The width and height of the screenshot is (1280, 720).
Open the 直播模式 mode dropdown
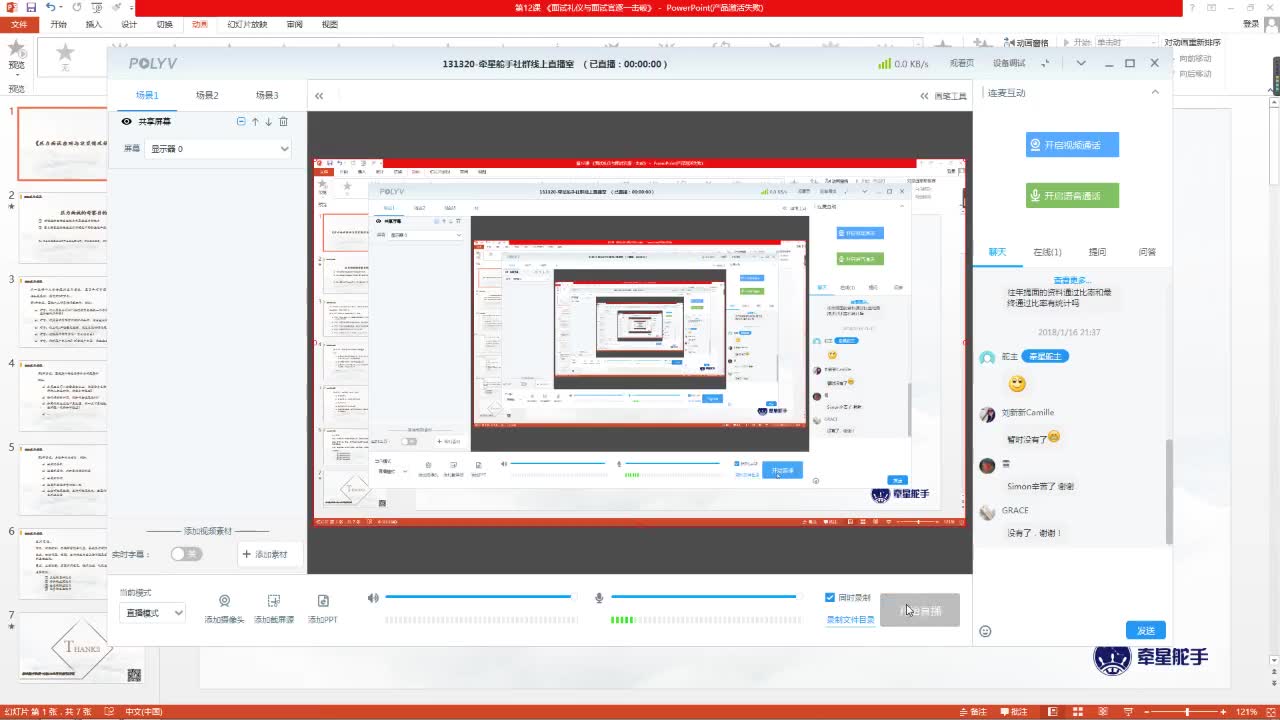[152, 613]
